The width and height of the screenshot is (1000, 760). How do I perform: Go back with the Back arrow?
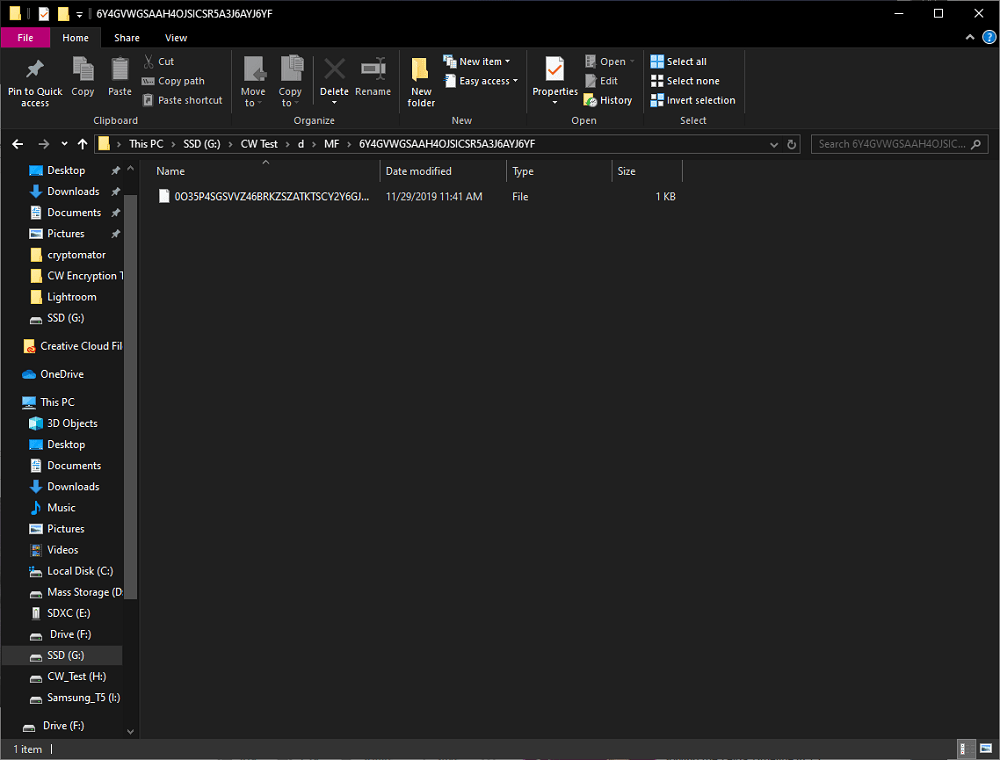(x=18, y=144)
